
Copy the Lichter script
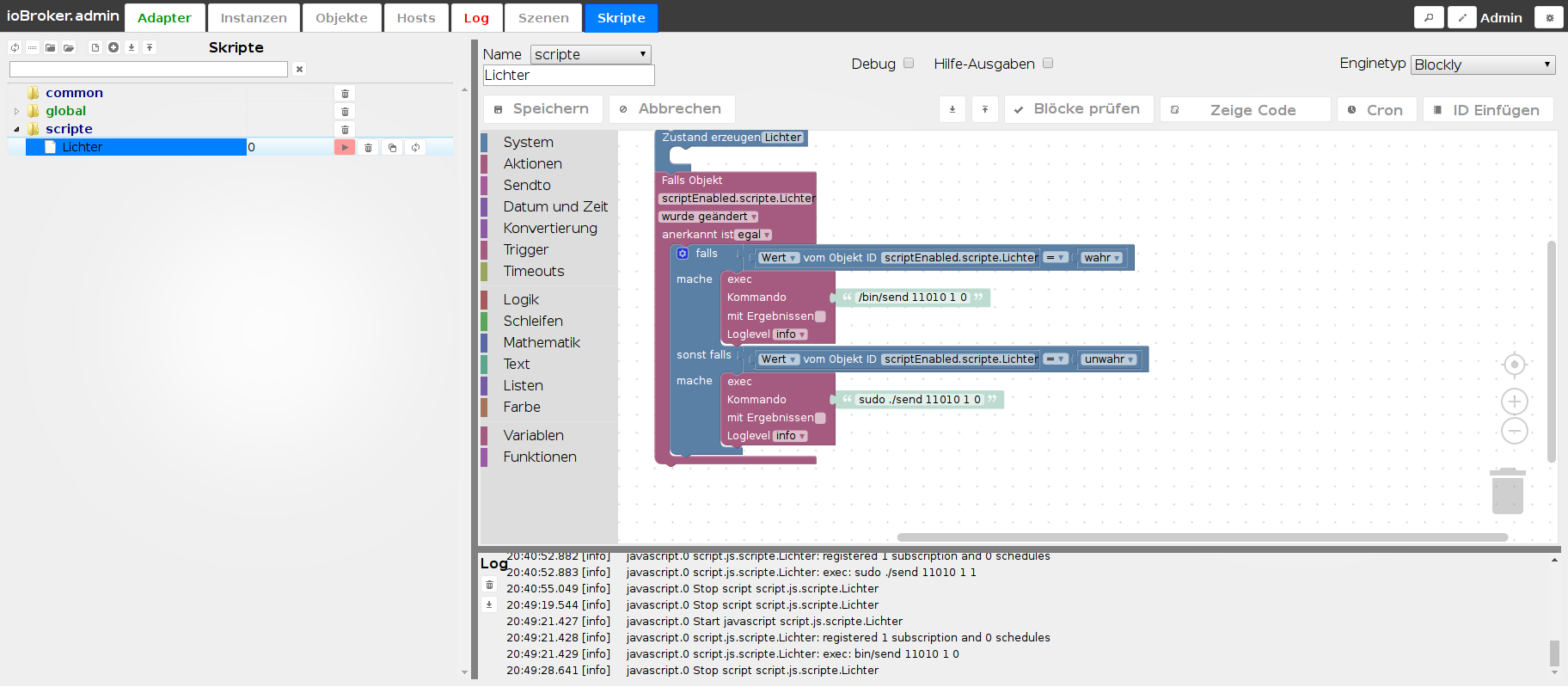coord(392,147)
